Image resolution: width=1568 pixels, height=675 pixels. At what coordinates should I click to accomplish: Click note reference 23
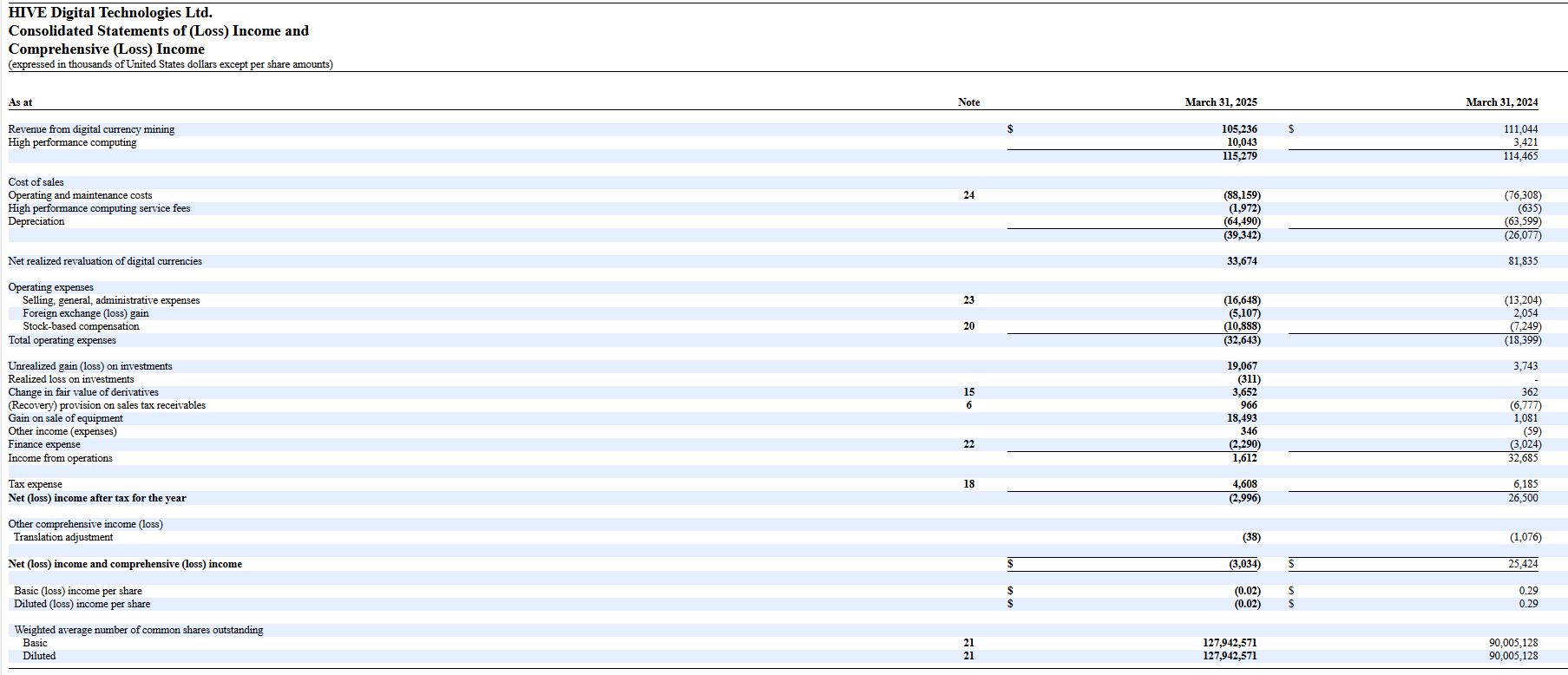pos(968,300)
